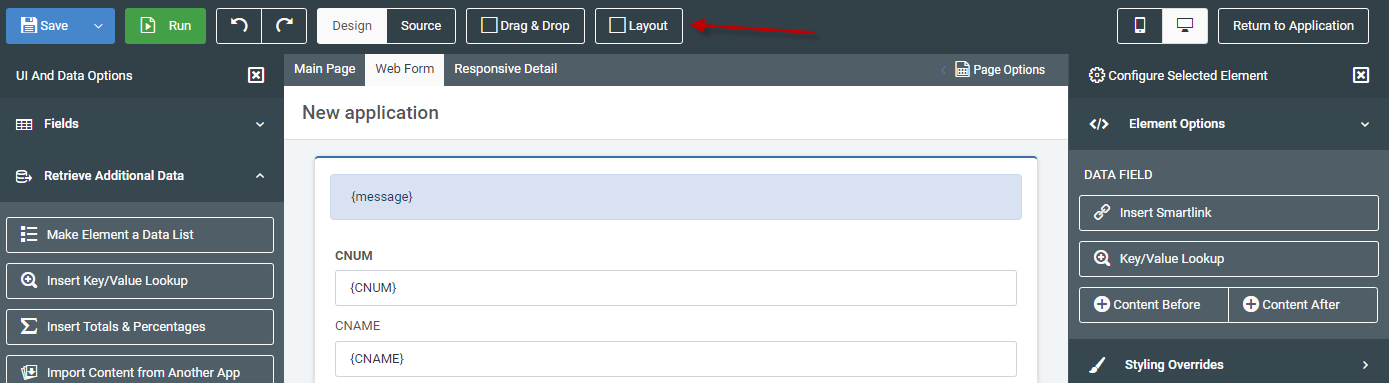The image size is (1389, 383).
Task: Expand the Fields section
Action: [142, 124]
